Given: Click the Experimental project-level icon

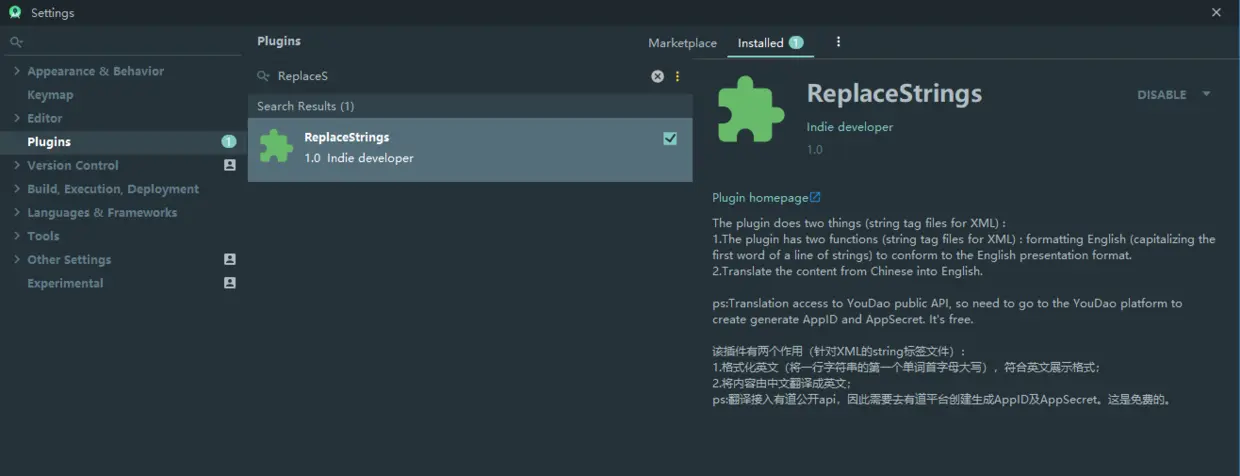Looking at the screenshot, I should 230,283.
